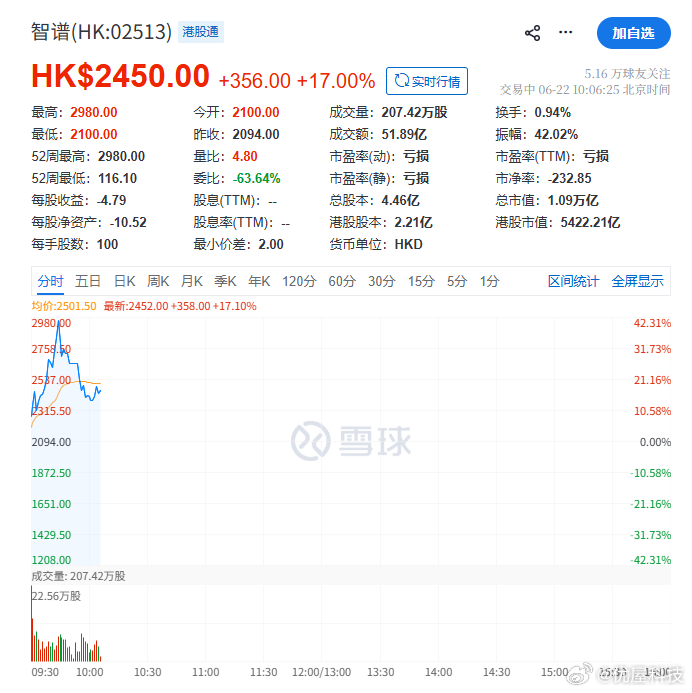Screen dimensions: 692x693
Task: Click the 港股通 tag
Action: [x=201, y=32]
